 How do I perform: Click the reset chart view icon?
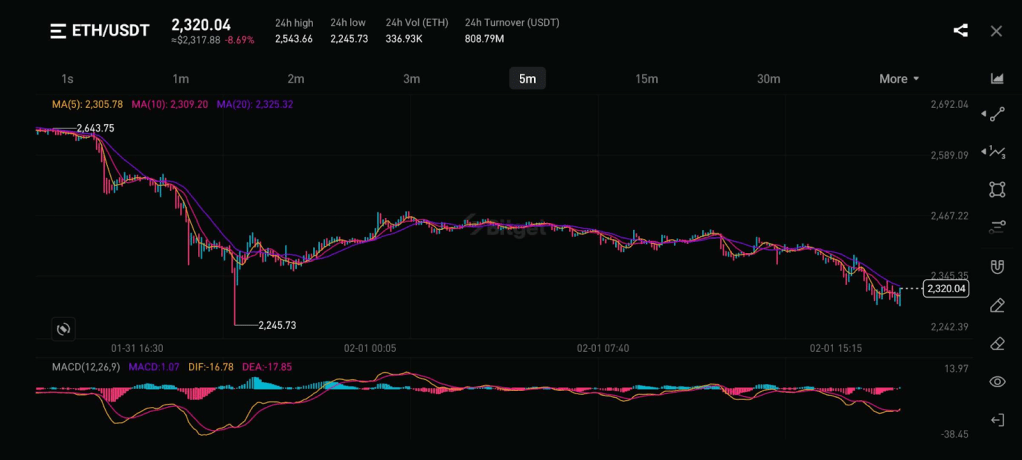[x=63, y=328]
